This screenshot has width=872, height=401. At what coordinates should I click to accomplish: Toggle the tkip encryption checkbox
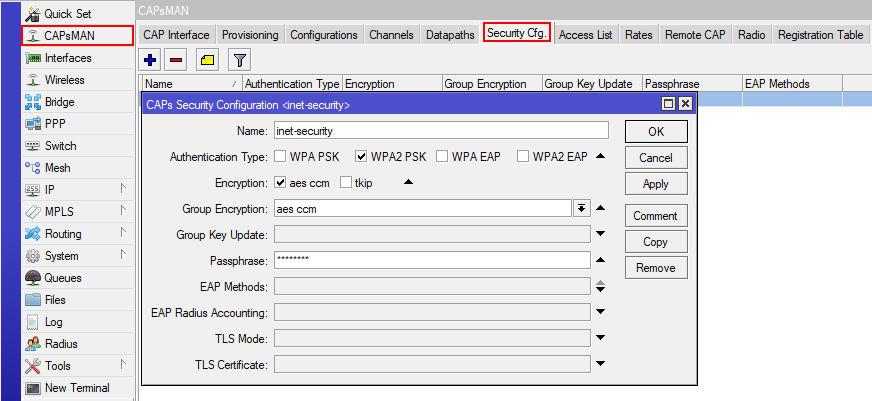click(346, 183)
